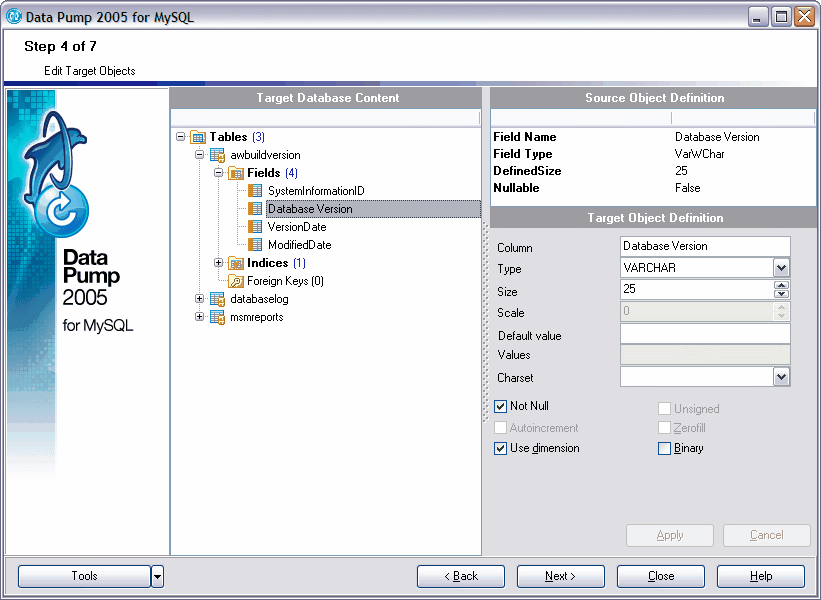Click the Nullable False value
821x600 pixels.
pos(687,188)
